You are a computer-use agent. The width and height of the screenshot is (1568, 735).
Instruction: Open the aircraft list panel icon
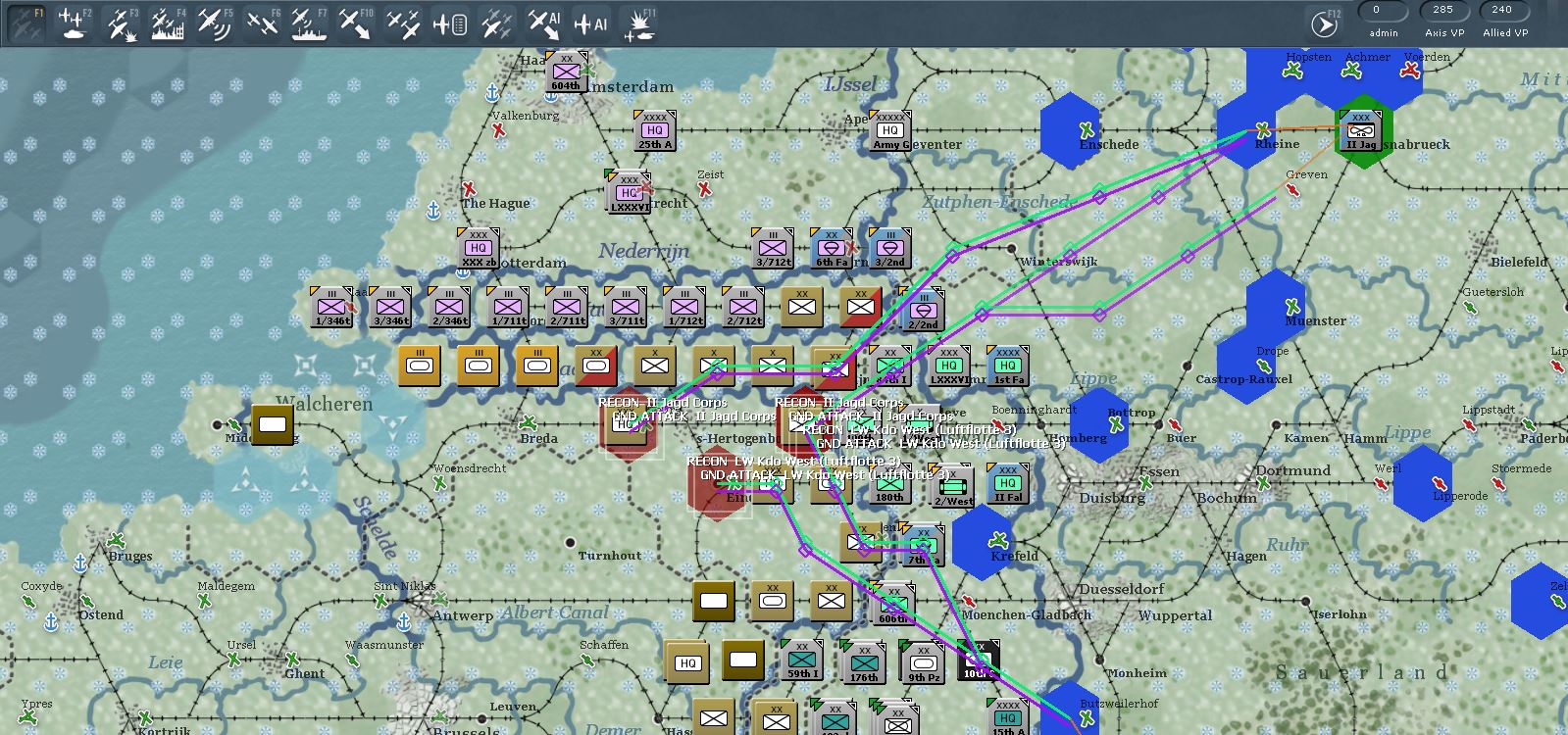[450, 23]
